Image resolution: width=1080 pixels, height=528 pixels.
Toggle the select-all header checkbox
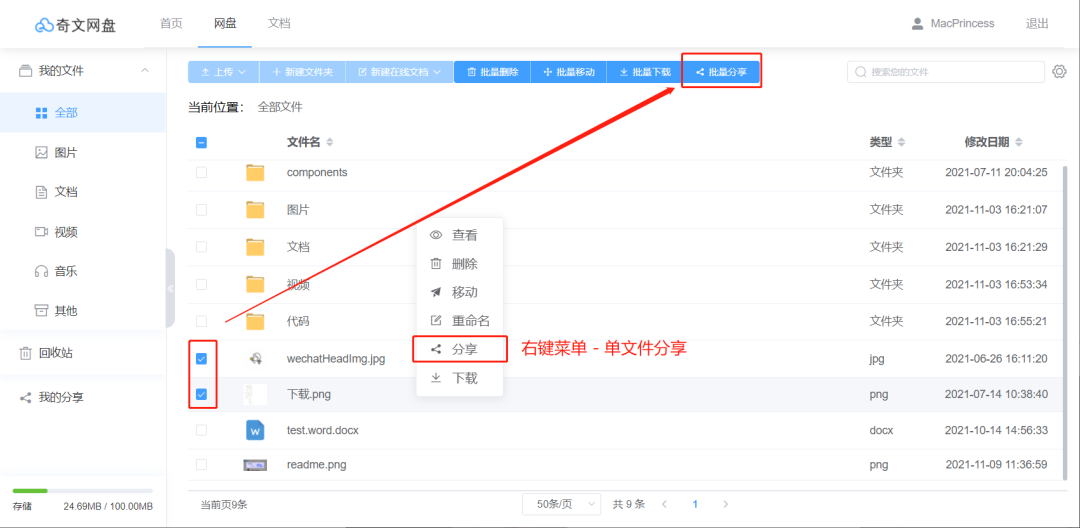(x=201, y=143)
